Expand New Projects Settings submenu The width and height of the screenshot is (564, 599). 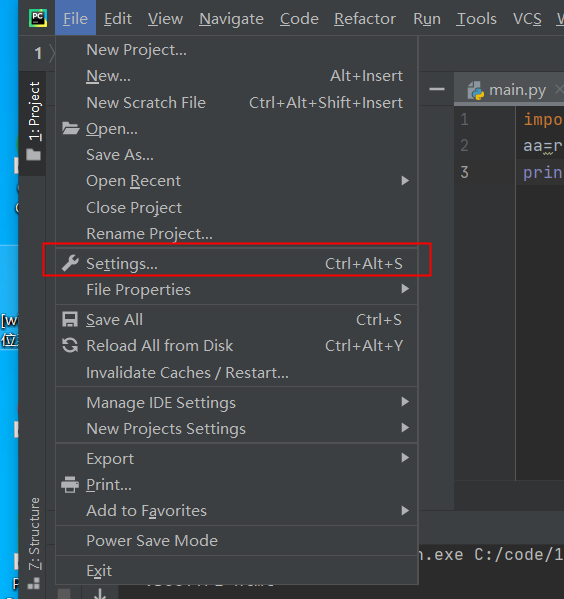237,429
